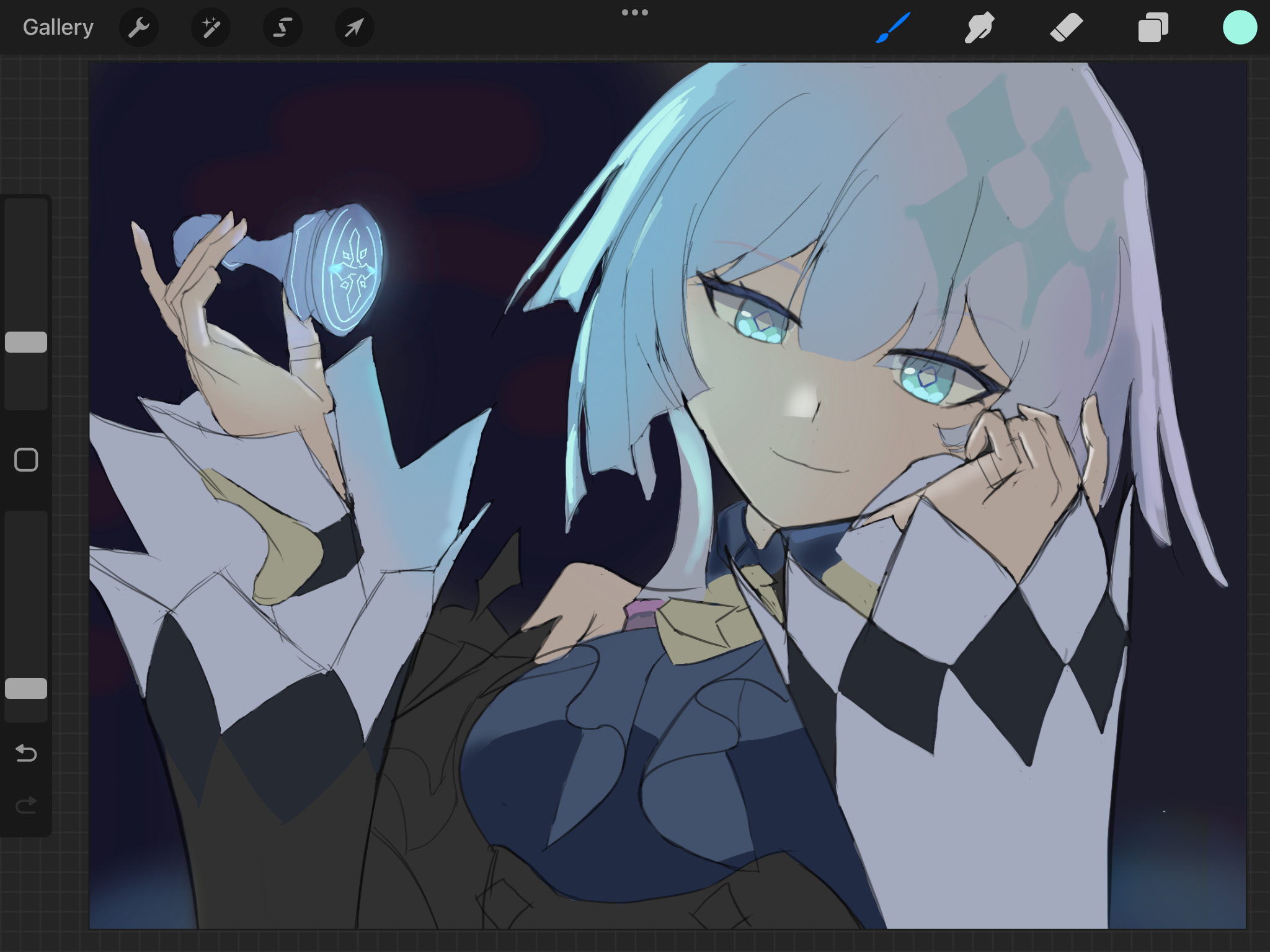Open the Gallery
Image resolution: width=1270 pixels, height=952 pixels.
[58, 27]
